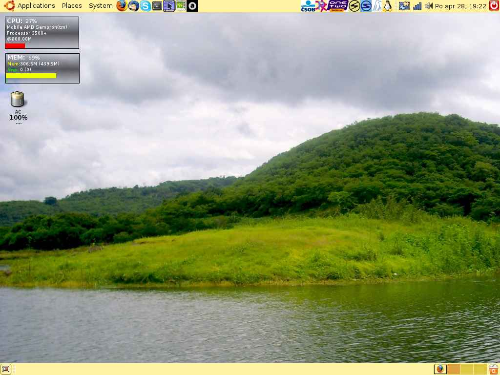
Task: Toggle show desktop button in bottom panel
Action: coord(6,369)
